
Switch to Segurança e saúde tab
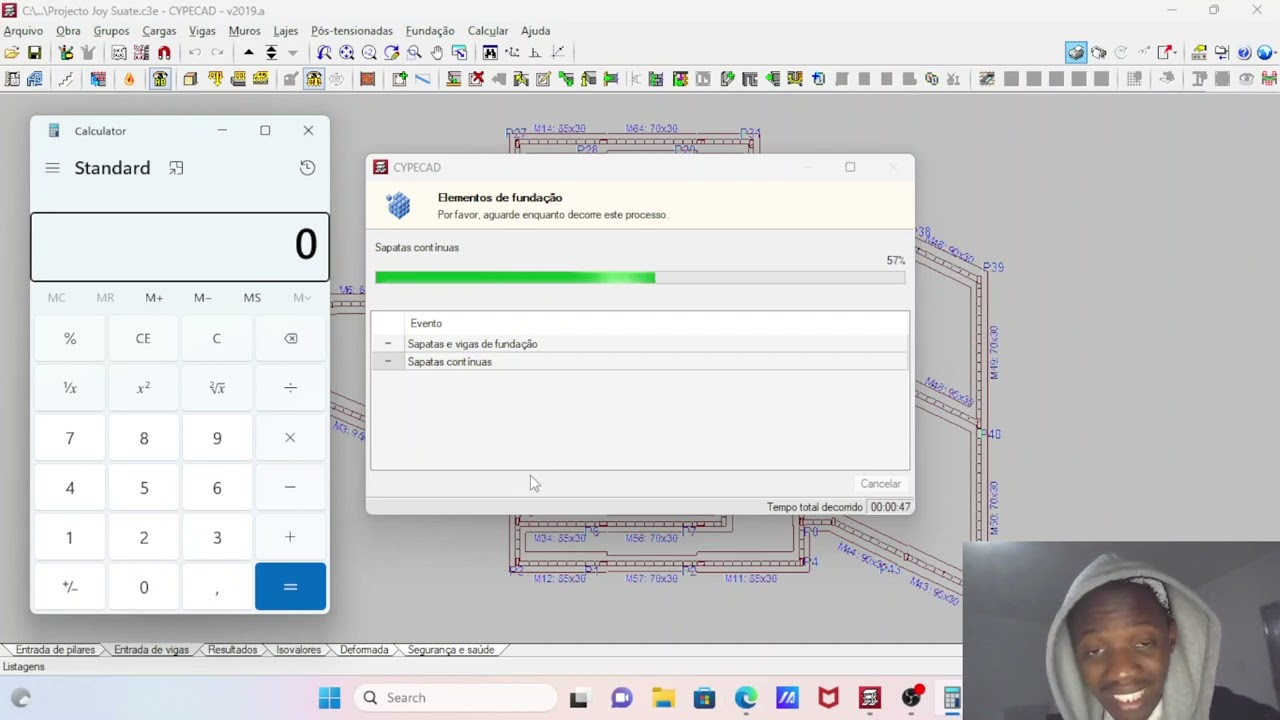450,650
